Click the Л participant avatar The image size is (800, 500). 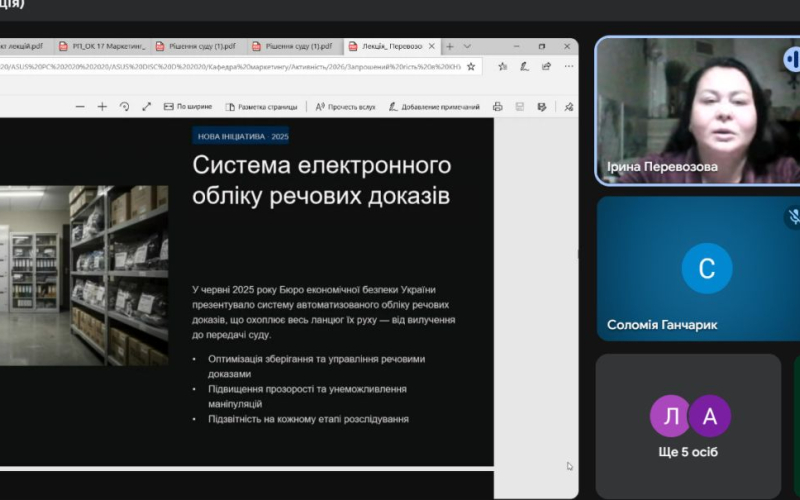click(670, 416)
